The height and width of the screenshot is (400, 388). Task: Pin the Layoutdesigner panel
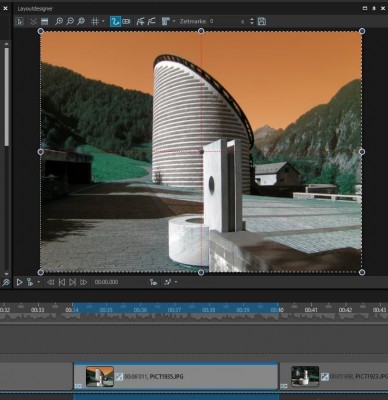374,8
